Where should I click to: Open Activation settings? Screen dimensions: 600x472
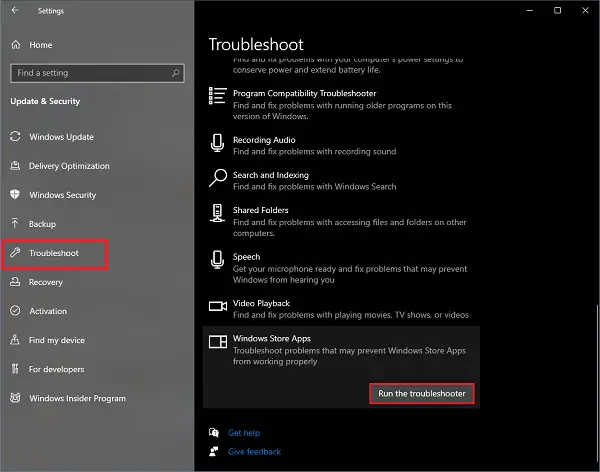coord(48,311)
